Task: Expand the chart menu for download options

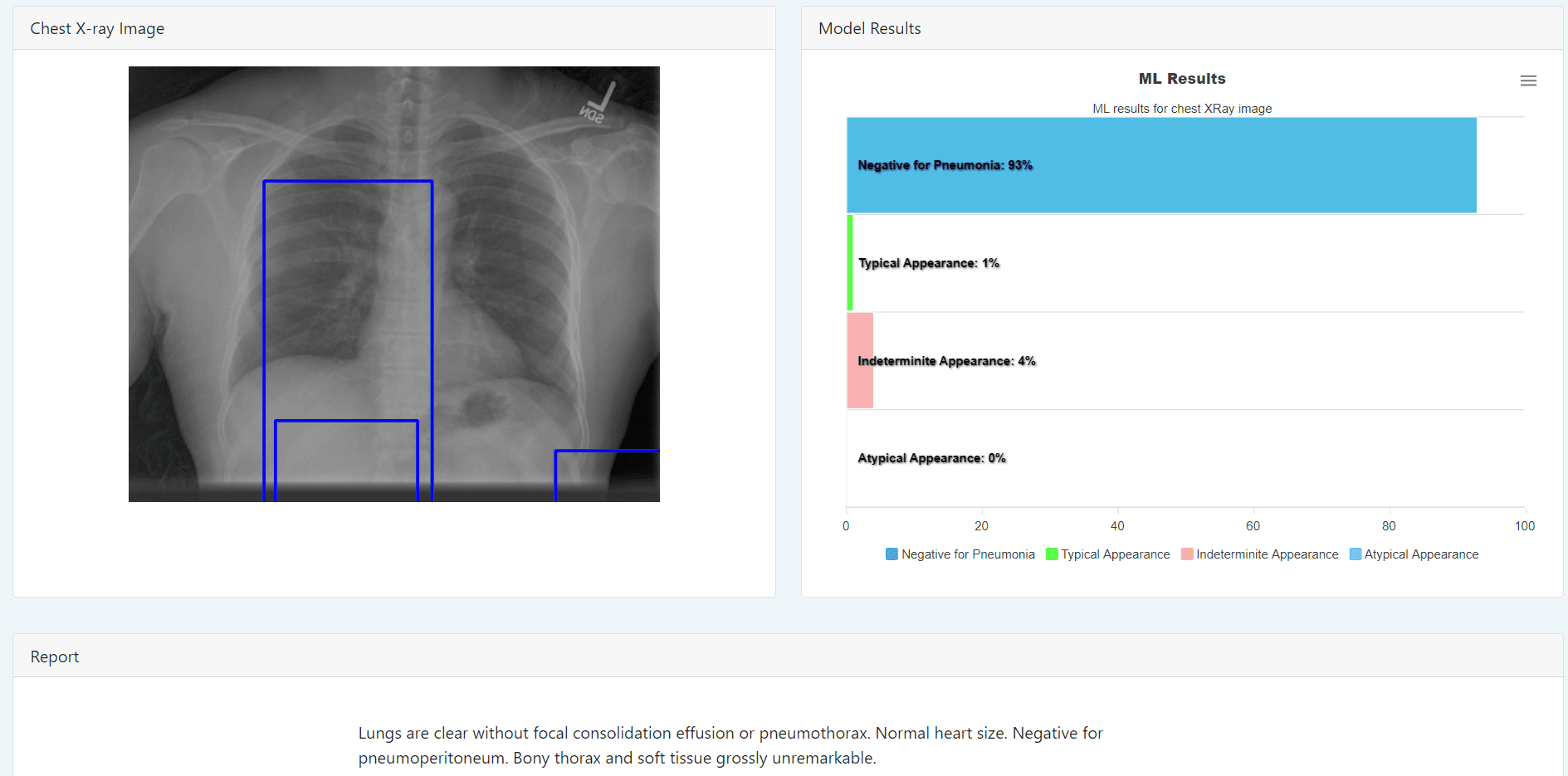Action: coord(1528,81)
